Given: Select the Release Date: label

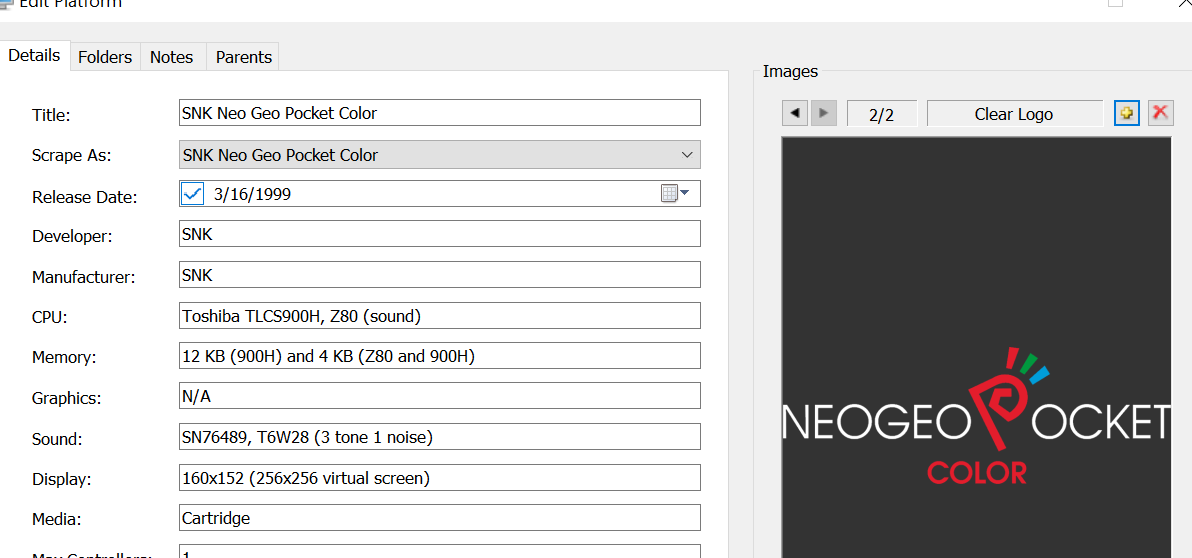Looking at the screenshot, I should 84,197.
